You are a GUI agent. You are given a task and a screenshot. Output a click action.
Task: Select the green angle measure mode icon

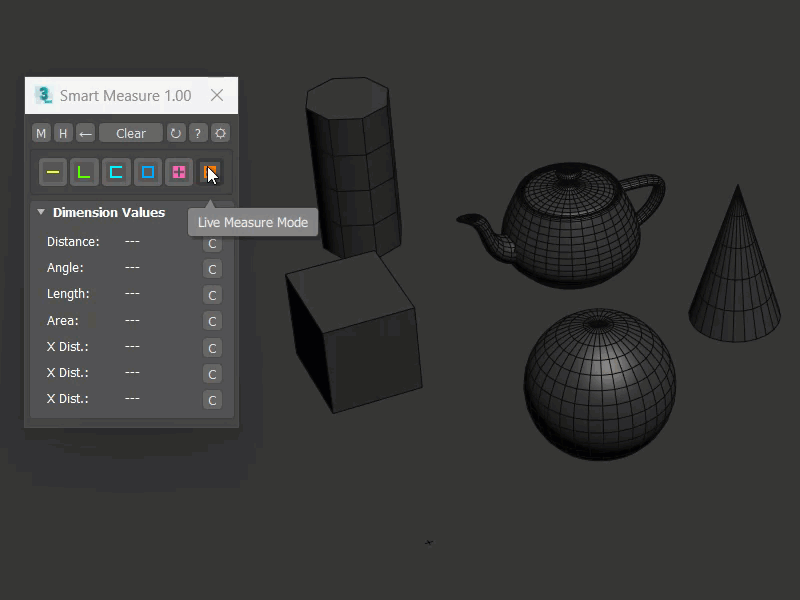(84, 172)
